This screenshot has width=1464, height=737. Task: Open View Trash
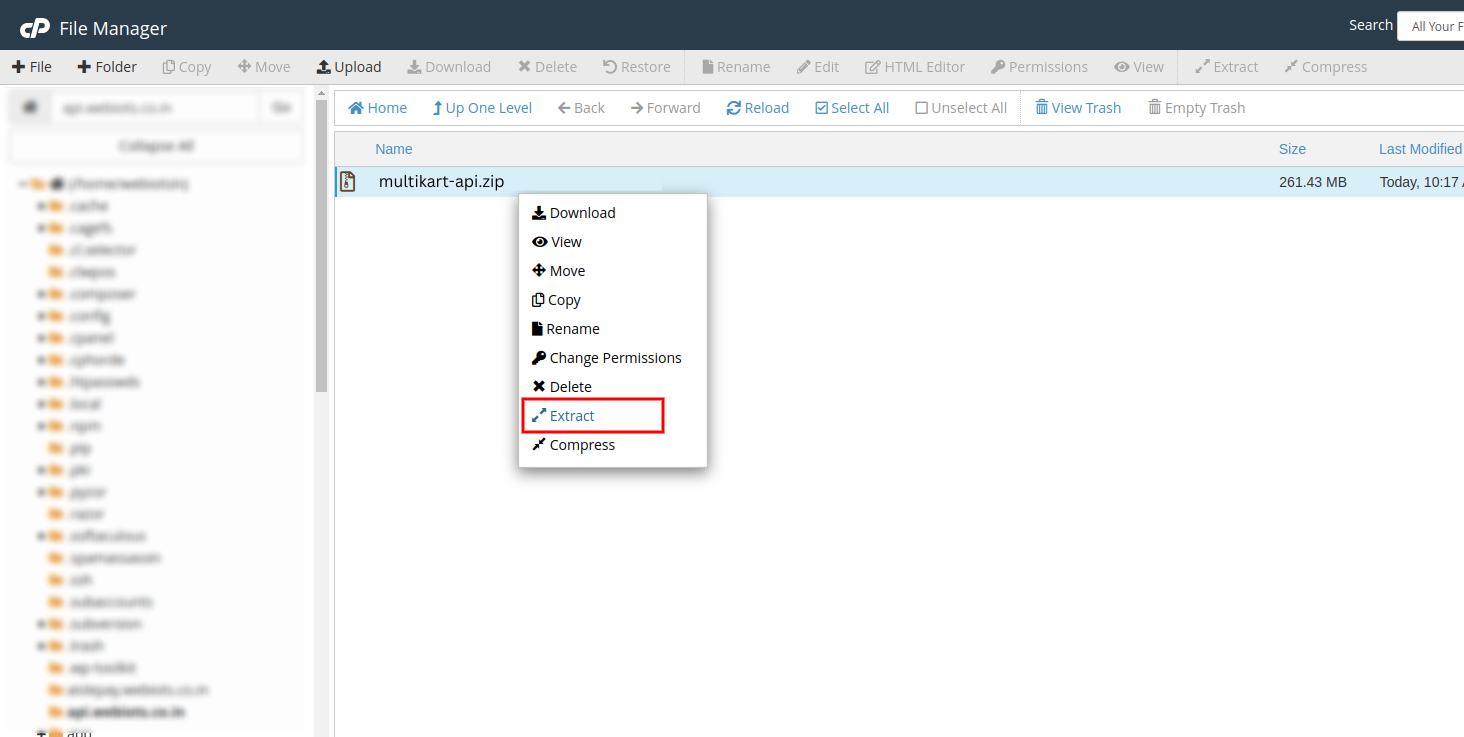point(1077,108)
